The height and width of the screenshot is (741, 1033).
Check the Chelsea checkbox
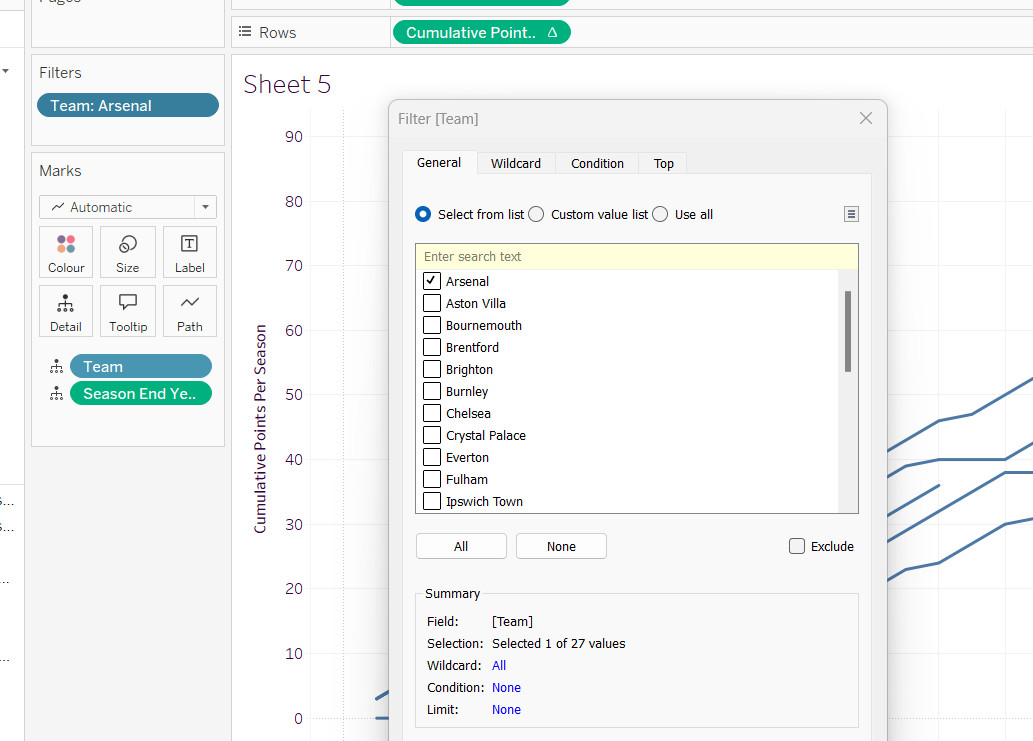pyautogui.click(x=432, y=413)
